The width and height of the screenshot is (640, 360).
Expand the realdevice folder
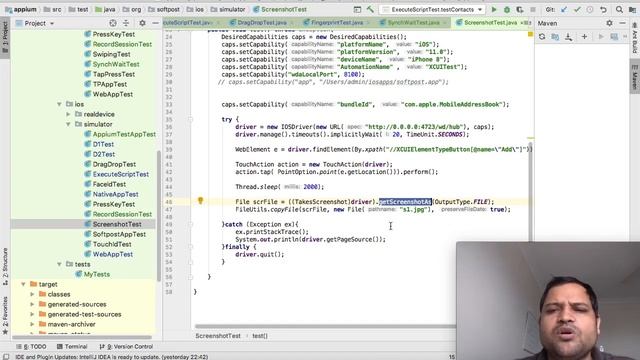pos(69,114)
